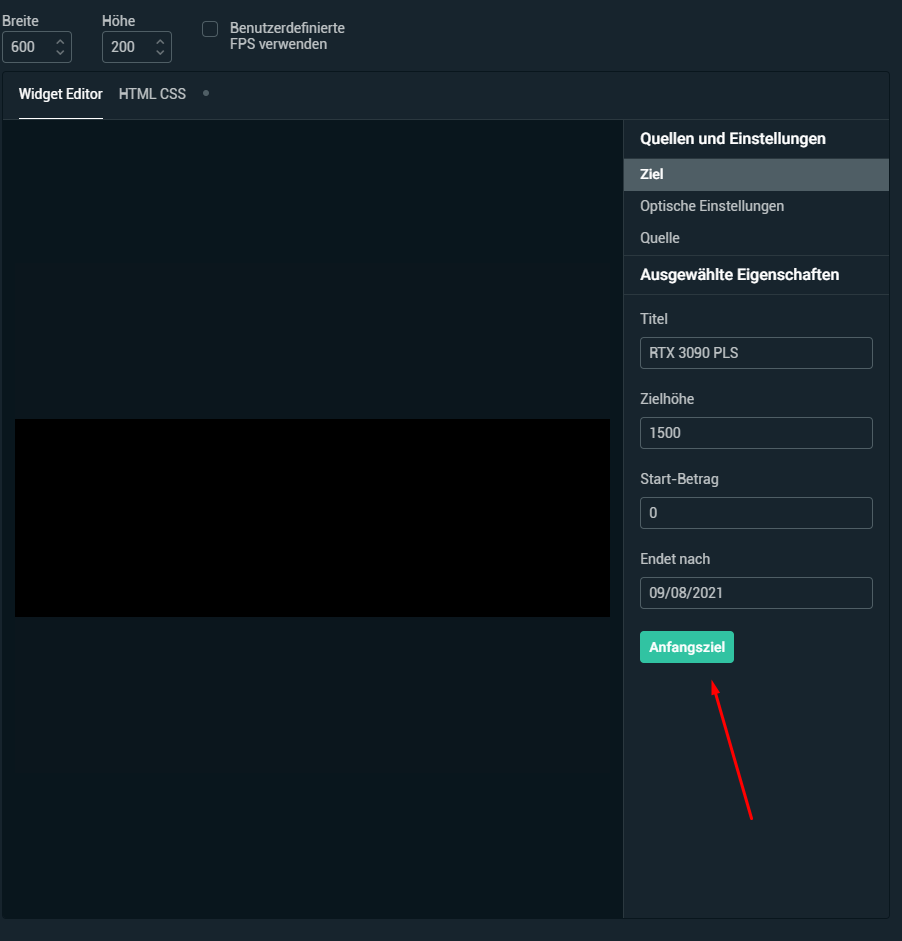This screenshot has width=902, height=941.
Task: Click the Höhe field showing 200
Action: (126, 47)
